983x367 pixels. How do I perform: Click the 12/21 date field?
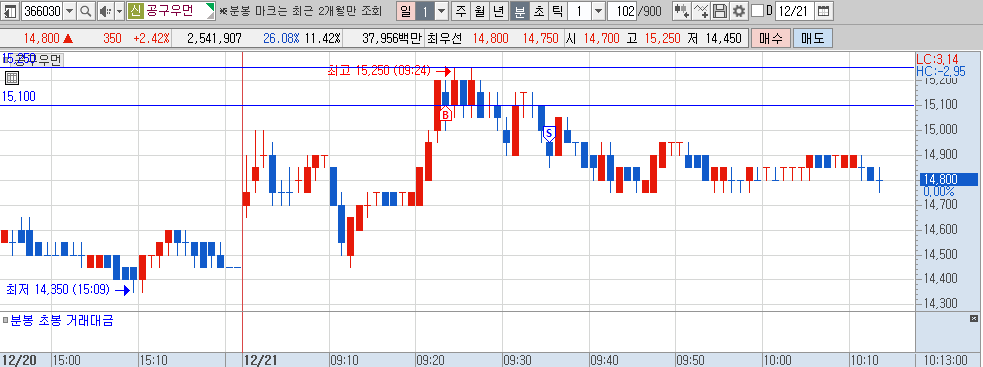pos(796,11)
